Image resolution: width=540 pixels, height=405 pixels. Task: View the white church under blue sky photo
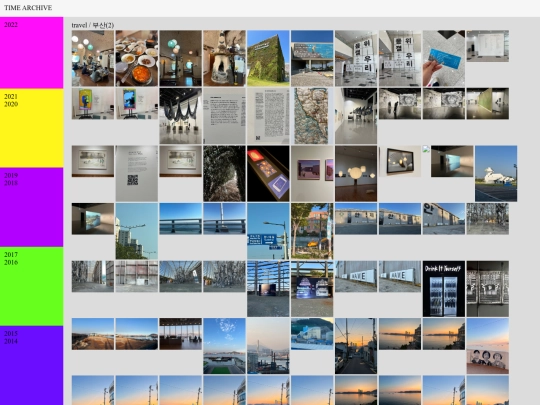tap(496, 173)
